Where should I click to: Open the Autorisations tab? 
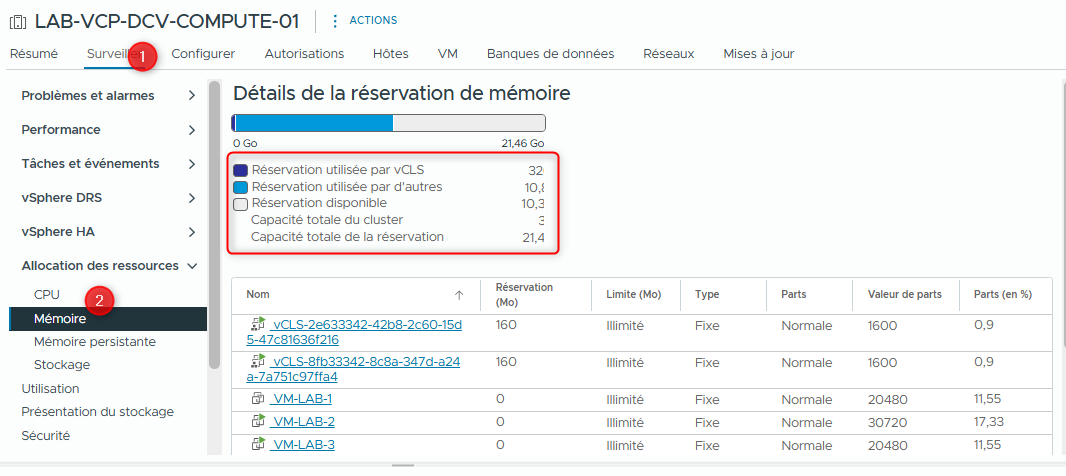[304, 54]
